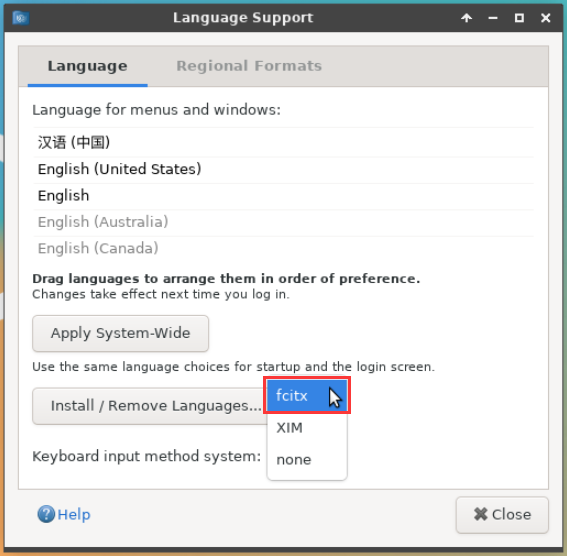Minimize the Language Support window
The height and width of the screenshot is (556, 567).
493,18
